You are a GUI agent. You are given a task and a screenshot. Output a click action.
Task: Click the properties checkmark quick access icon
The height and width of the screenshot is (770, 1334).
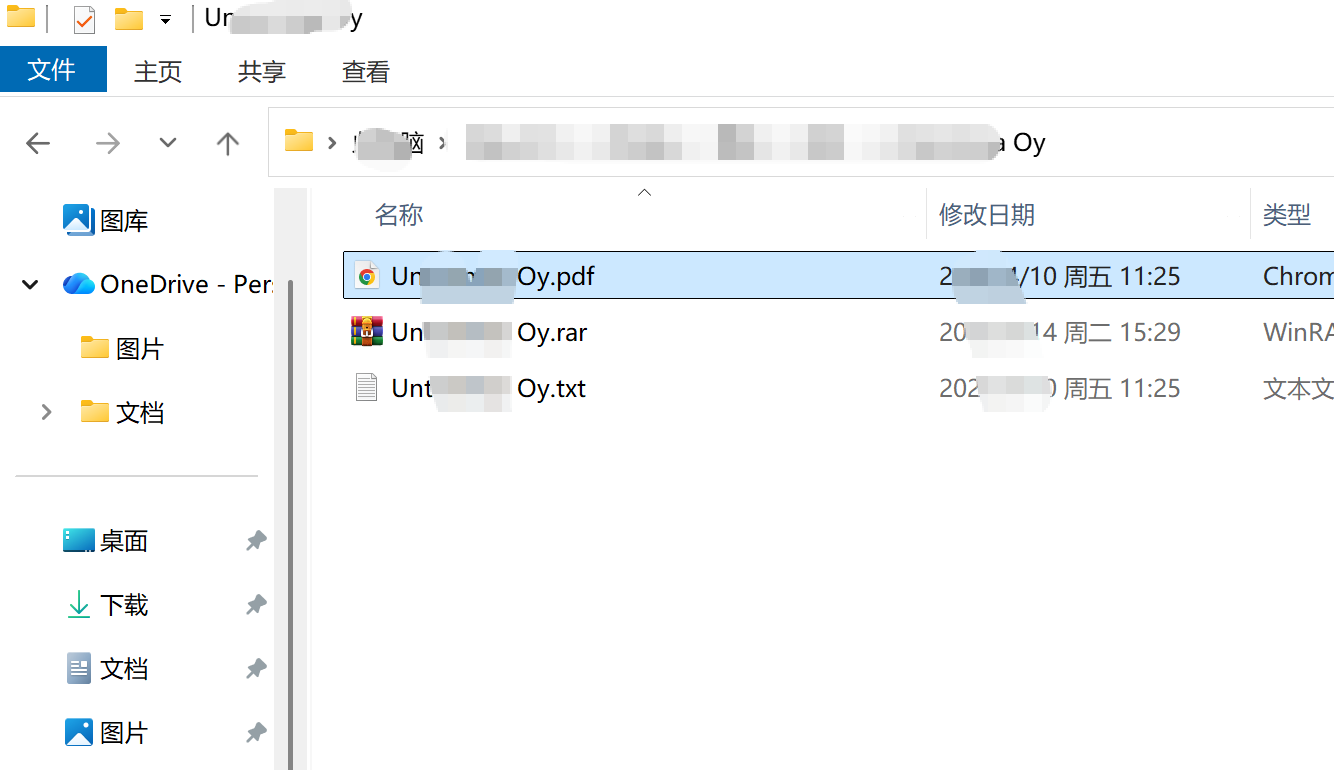(84, 19)
